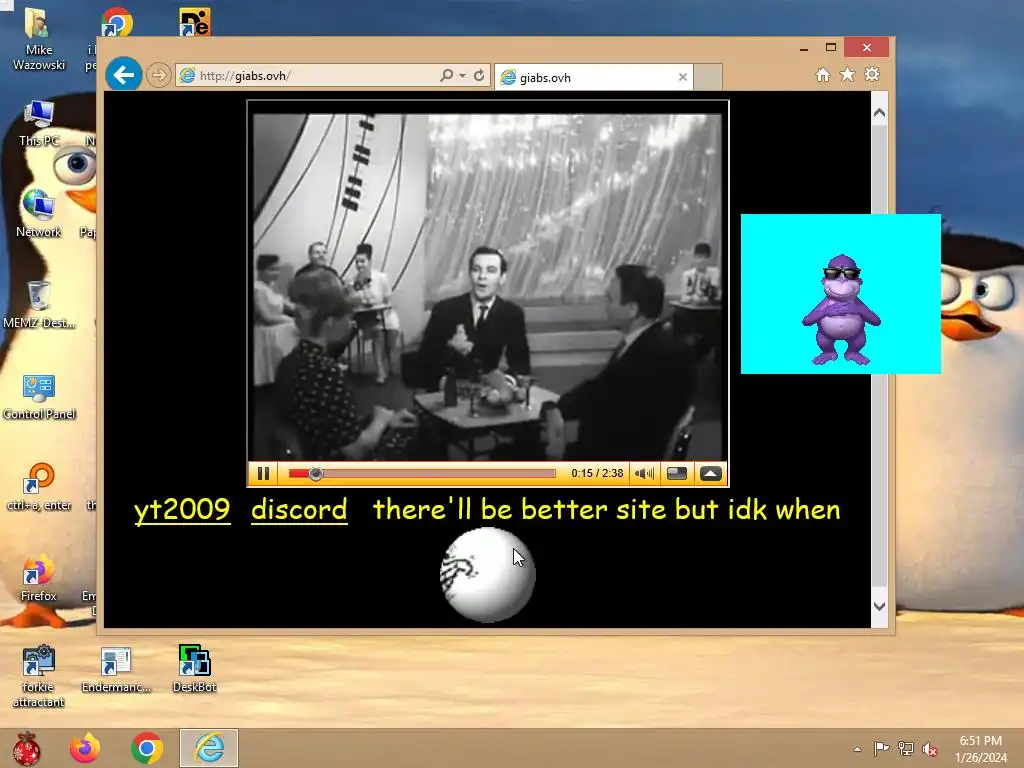The height and width of the screenshot is (768, 1024).
Task: Open the Network desktop icon
Action: click(39, 214)
